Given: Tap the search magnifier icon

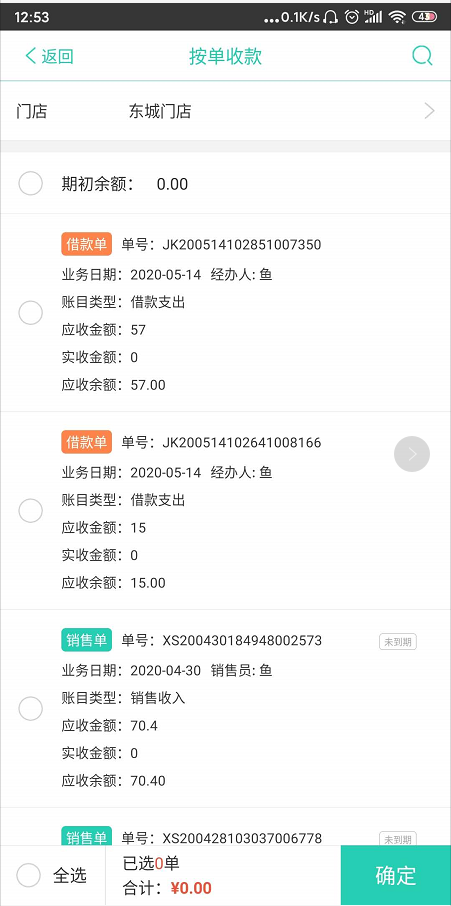Looking at the screenshot, I should click(x=422, y=56).
